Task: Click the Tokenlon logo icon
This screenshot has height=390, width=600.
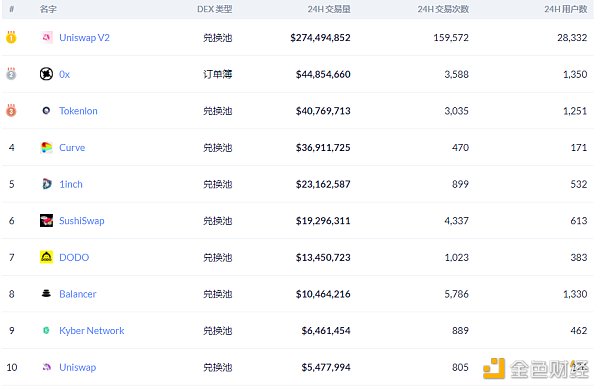Action: pyautogui.click(x=46, y=111)
